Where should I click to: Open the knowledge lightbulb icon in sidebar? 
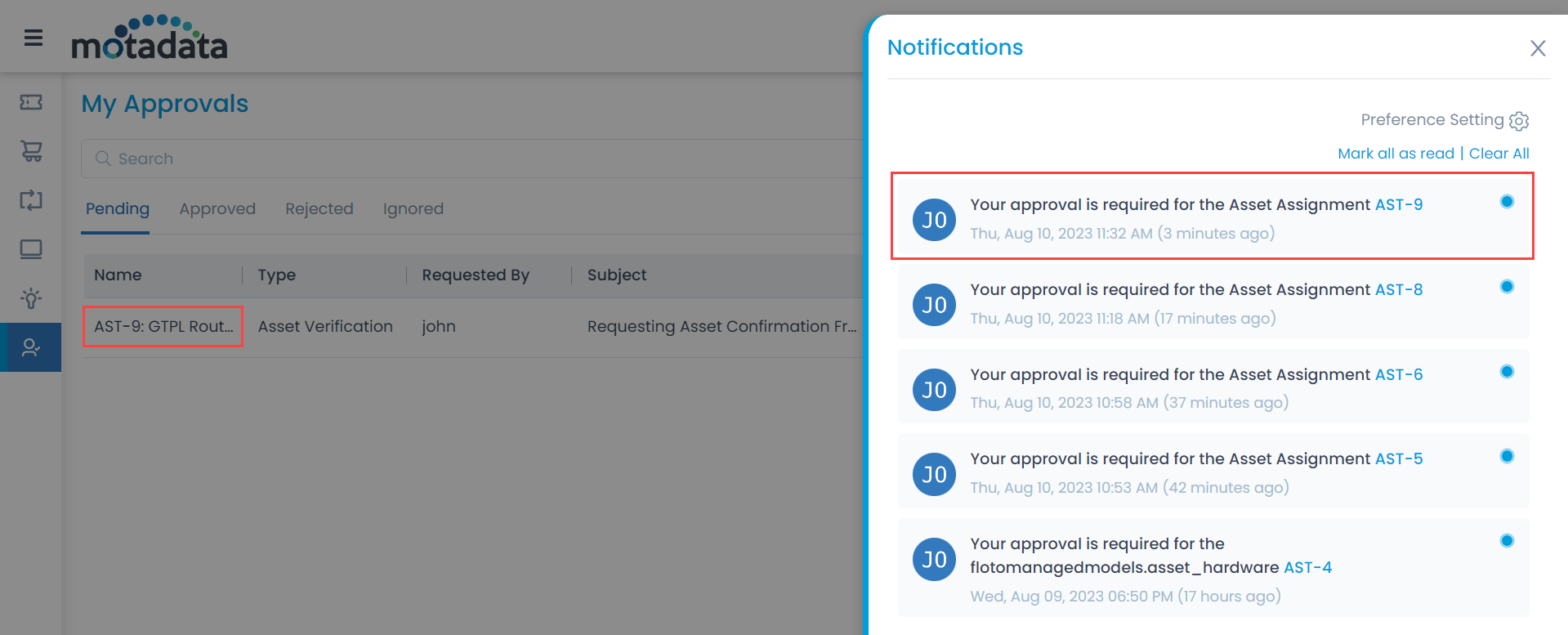point(30,298)
